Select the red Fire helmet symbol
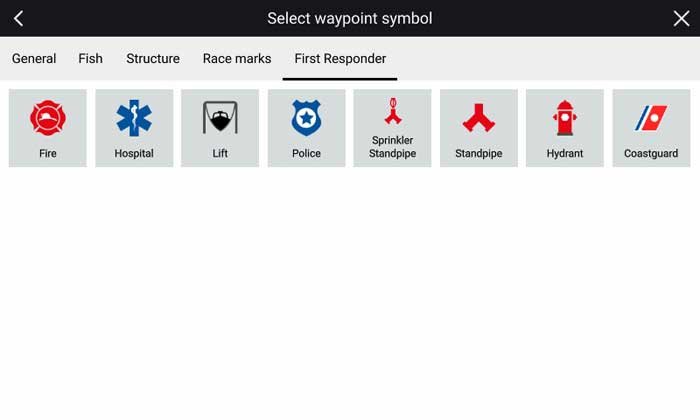 point(48,119)
